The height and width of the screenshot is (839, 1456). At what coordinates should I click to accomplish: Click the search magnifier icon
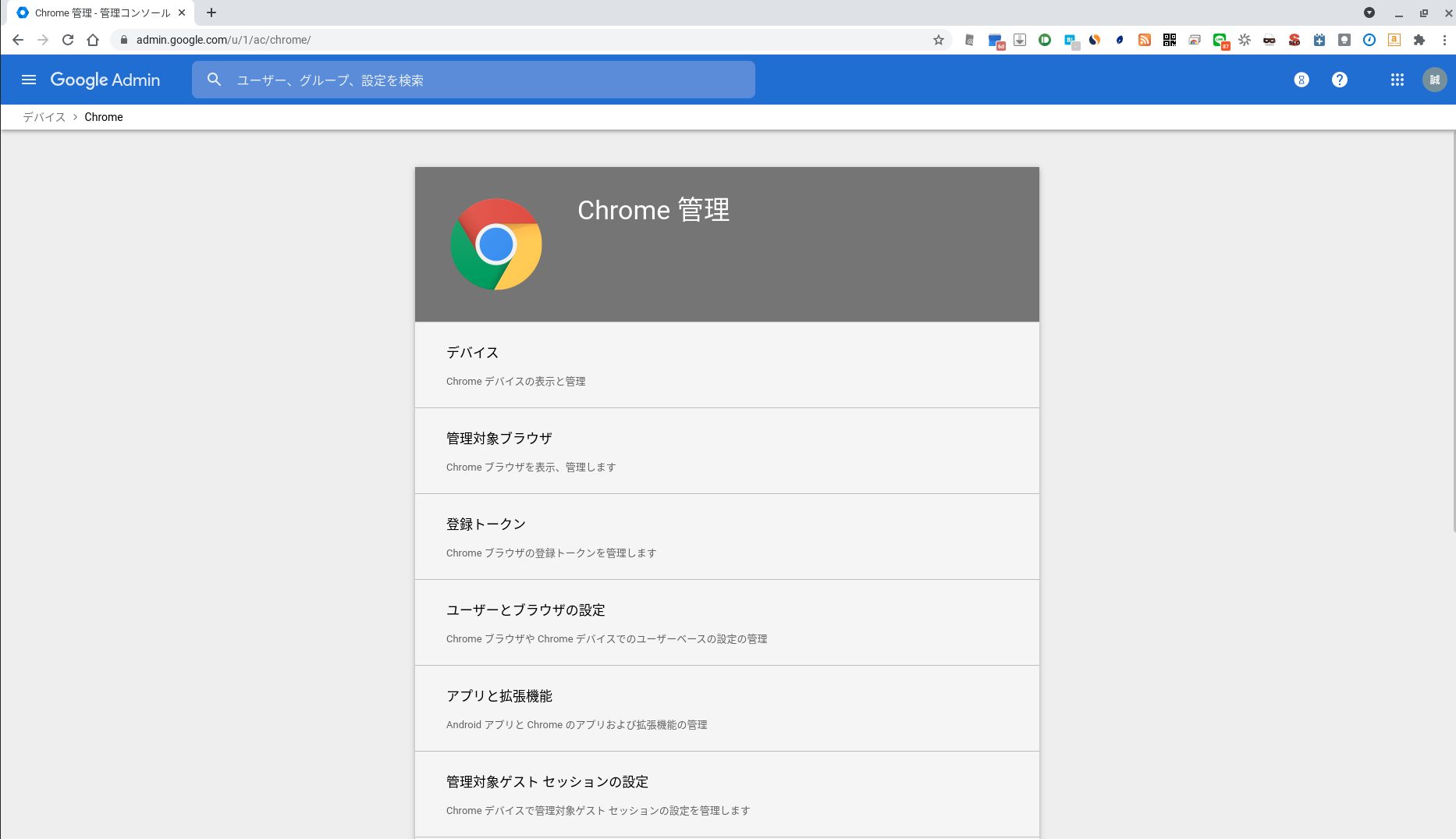(x=214, y=80)
